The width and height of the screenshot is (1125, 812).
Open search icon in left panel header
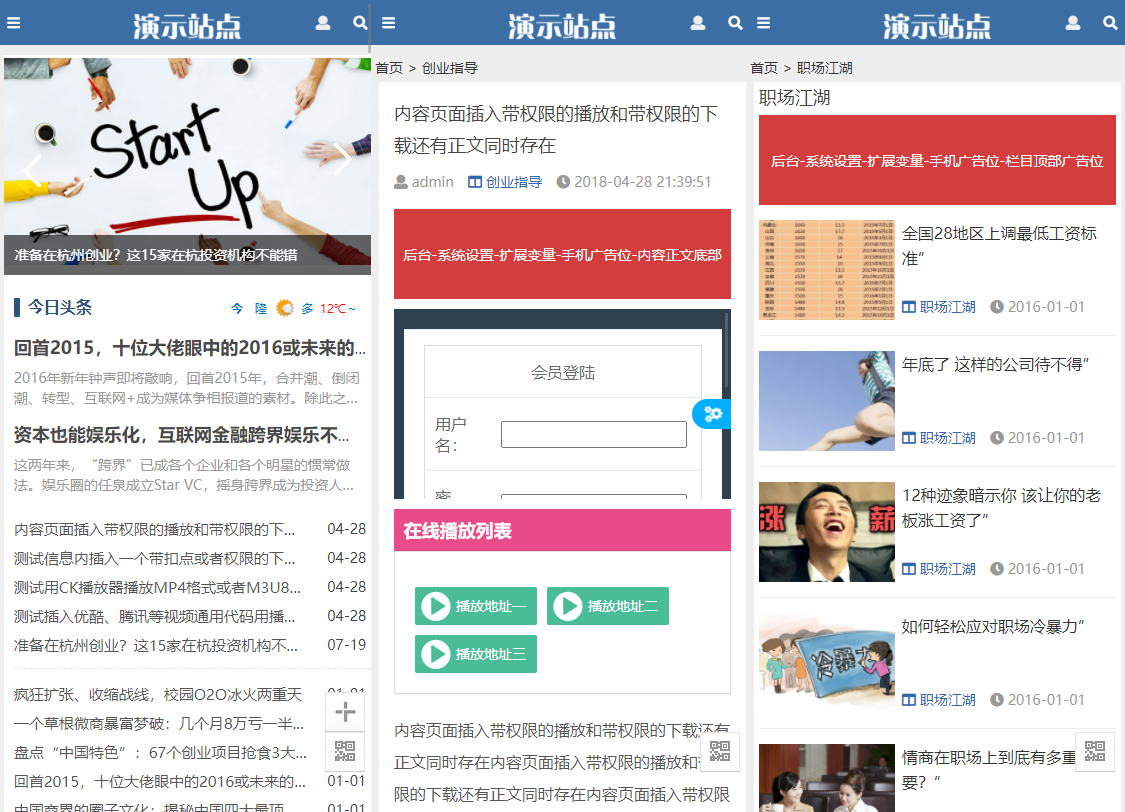tap(360, 23)
